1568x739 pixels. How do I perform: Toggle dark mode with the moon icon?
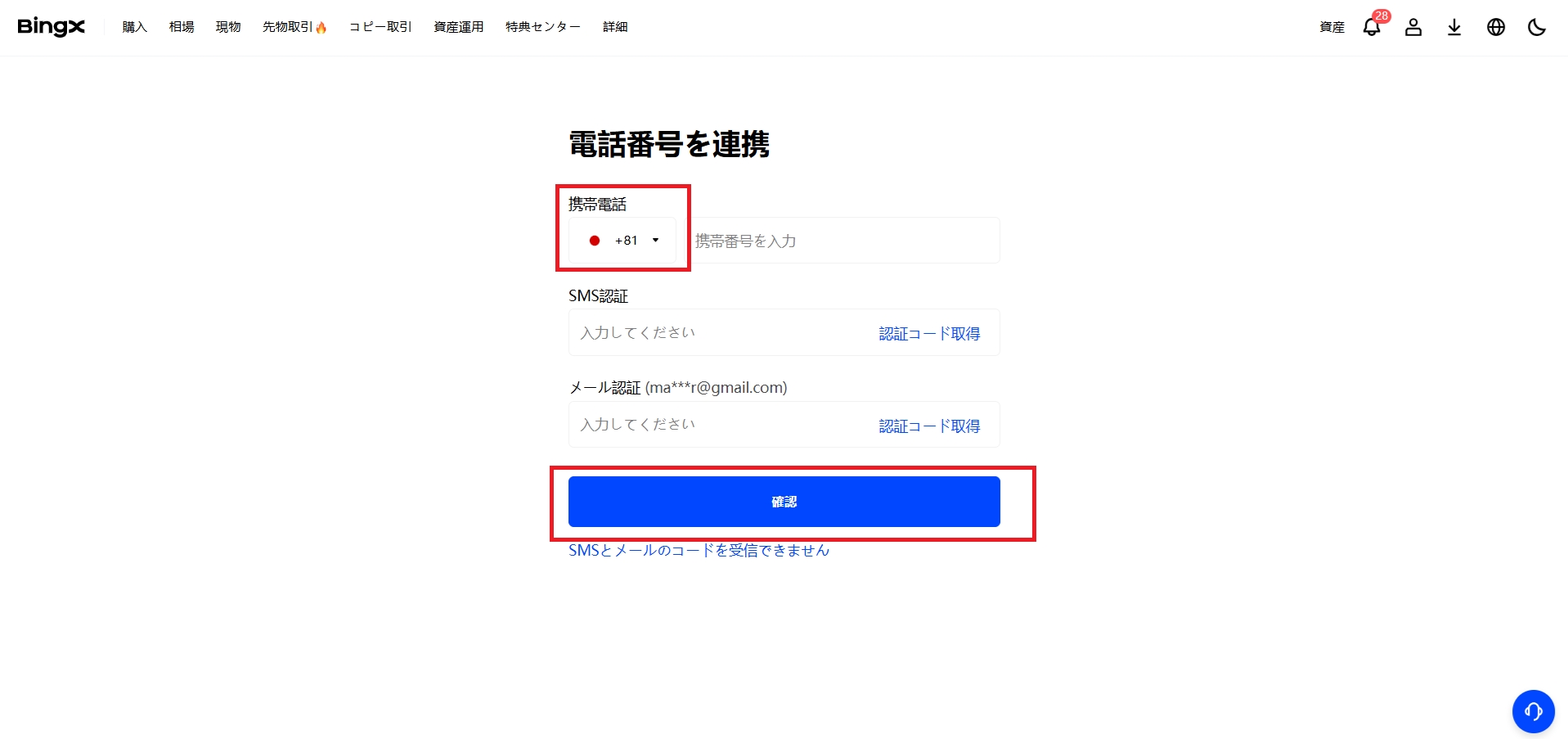(1537, 27)
